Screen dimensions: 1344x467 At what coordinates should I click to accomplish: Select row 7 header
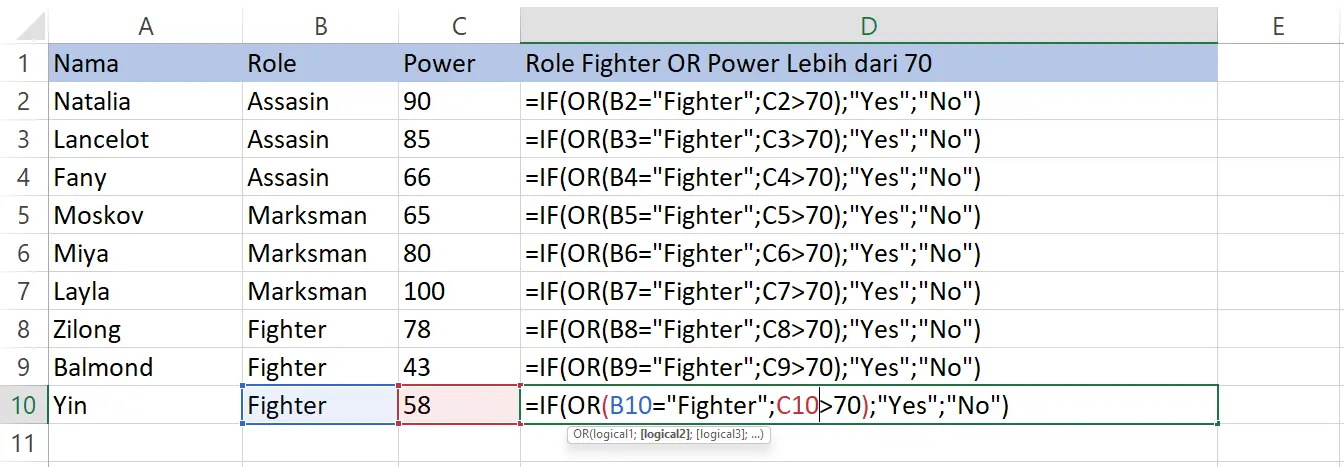click(x=24, y=291)
